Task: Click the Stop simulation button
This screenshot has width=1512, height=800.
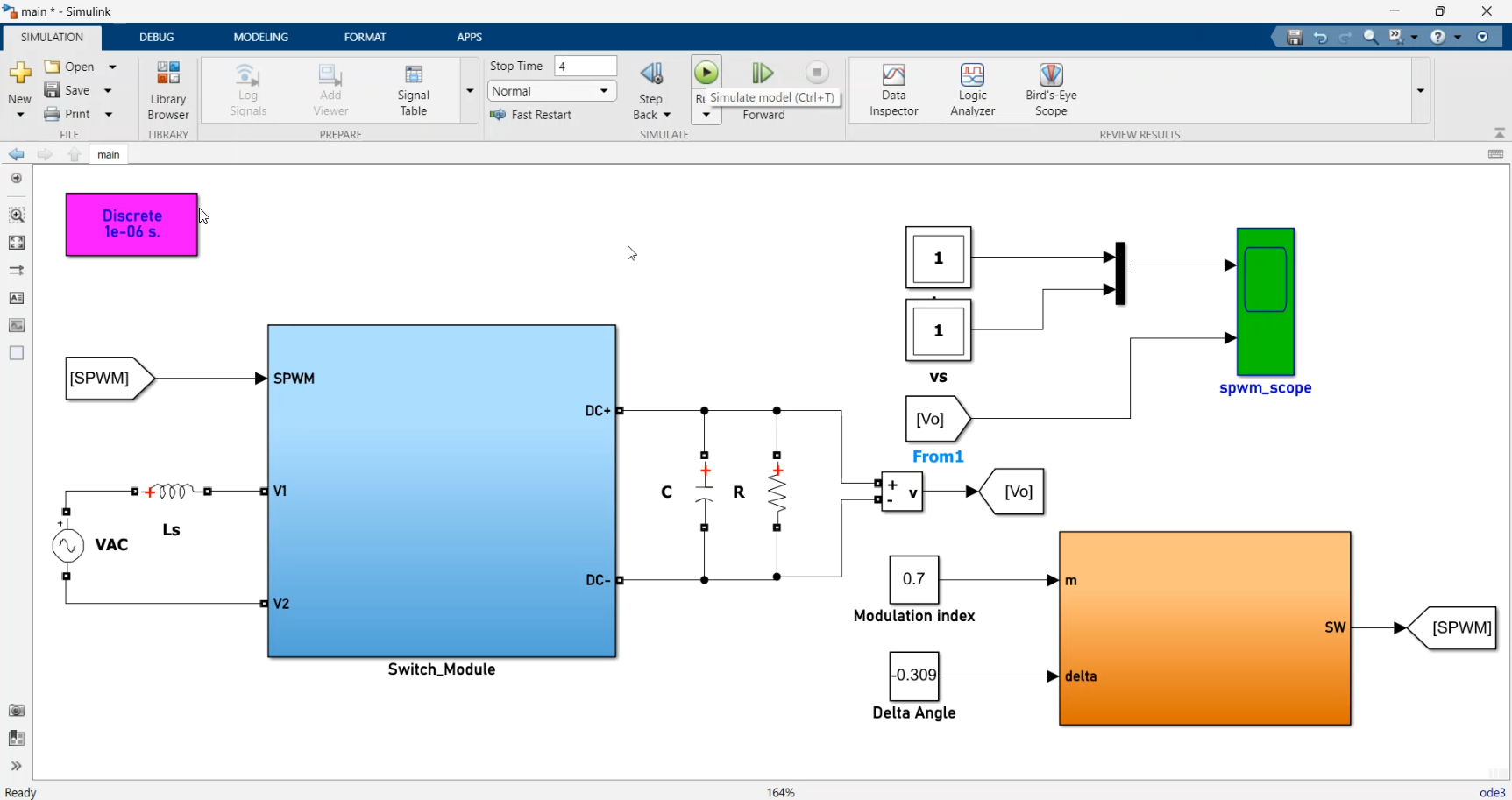Action: pos(817,73)
